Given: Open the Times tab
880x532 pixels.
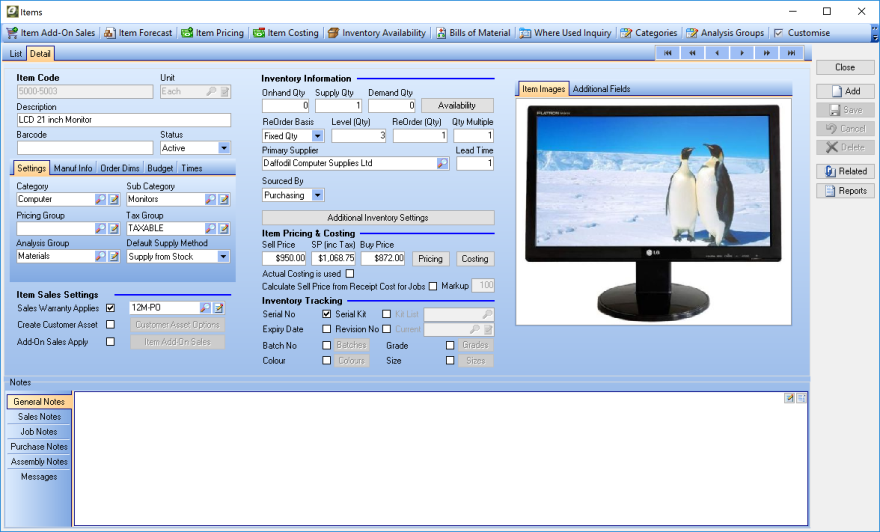Looking at the screenshot, I should (x=191, y=168).
